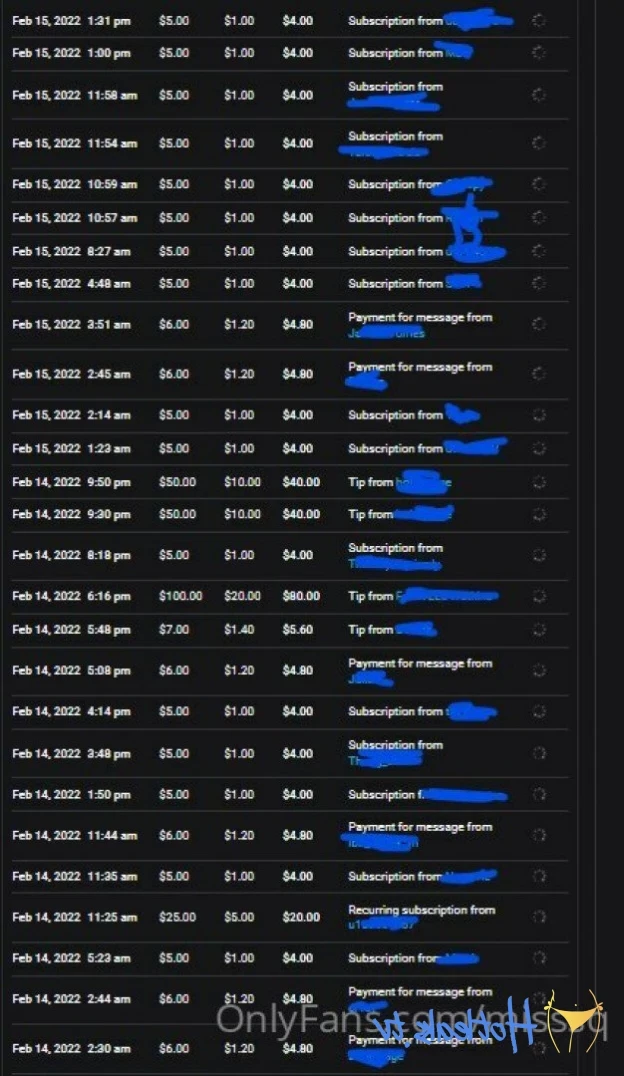This screenshot has width=624, height=1076.
Task: Open username link under Feb 14 8:18 pm subscription
Action: coord(395,563)
